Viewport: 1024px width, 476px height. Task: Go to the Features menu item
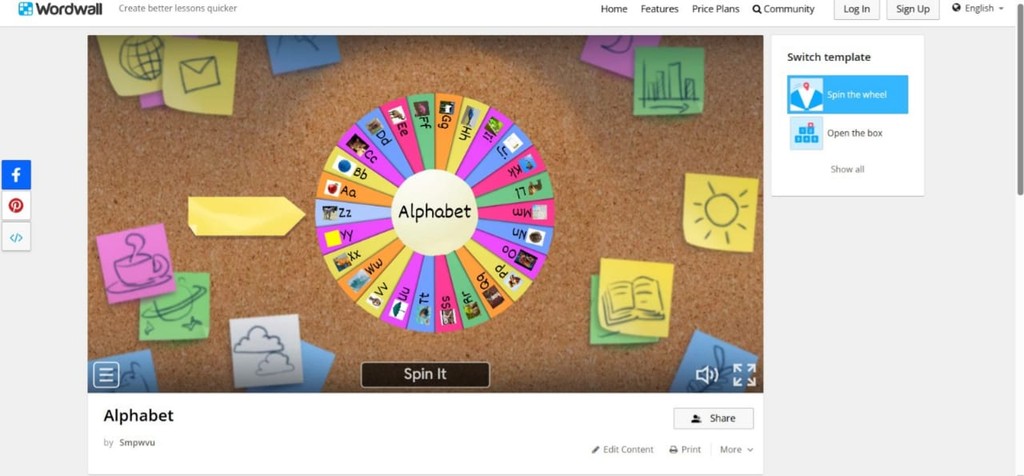coord(659,9)
